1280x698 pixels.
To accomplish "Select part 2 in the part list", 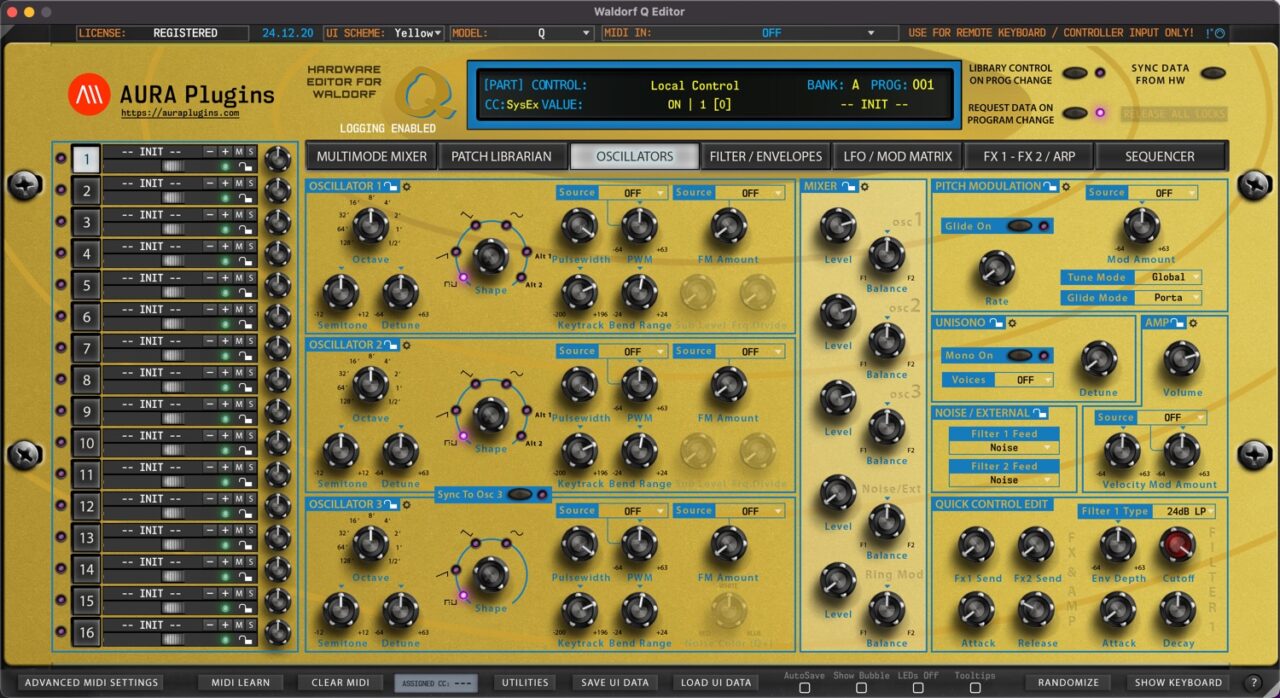I will click(85, 189).
